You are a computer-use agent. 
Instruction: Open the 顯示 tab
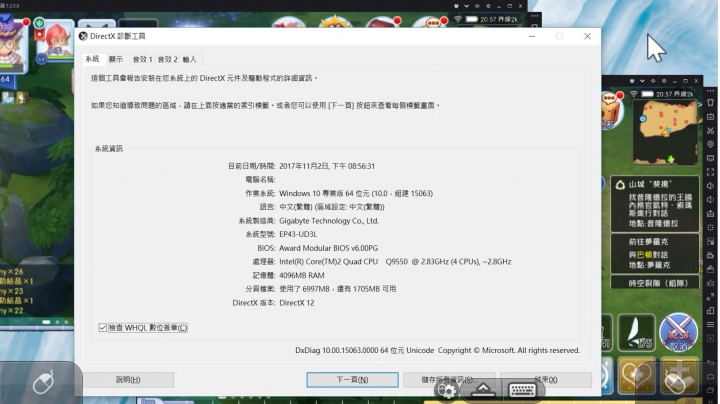pyautogui.click(x=116, y=59)
